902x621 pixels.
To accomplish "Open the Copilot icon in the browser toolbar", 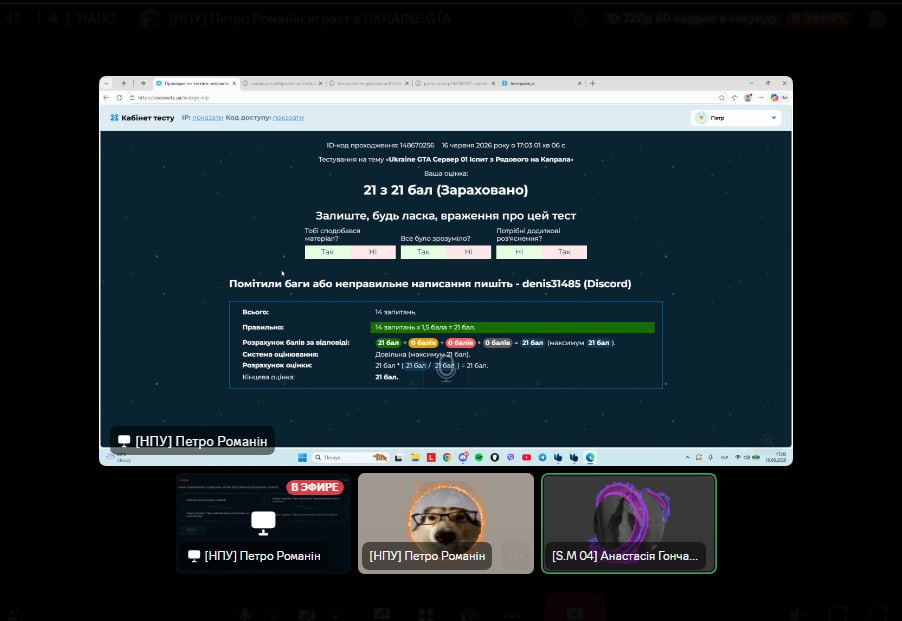I will click(x=774, y=98).
